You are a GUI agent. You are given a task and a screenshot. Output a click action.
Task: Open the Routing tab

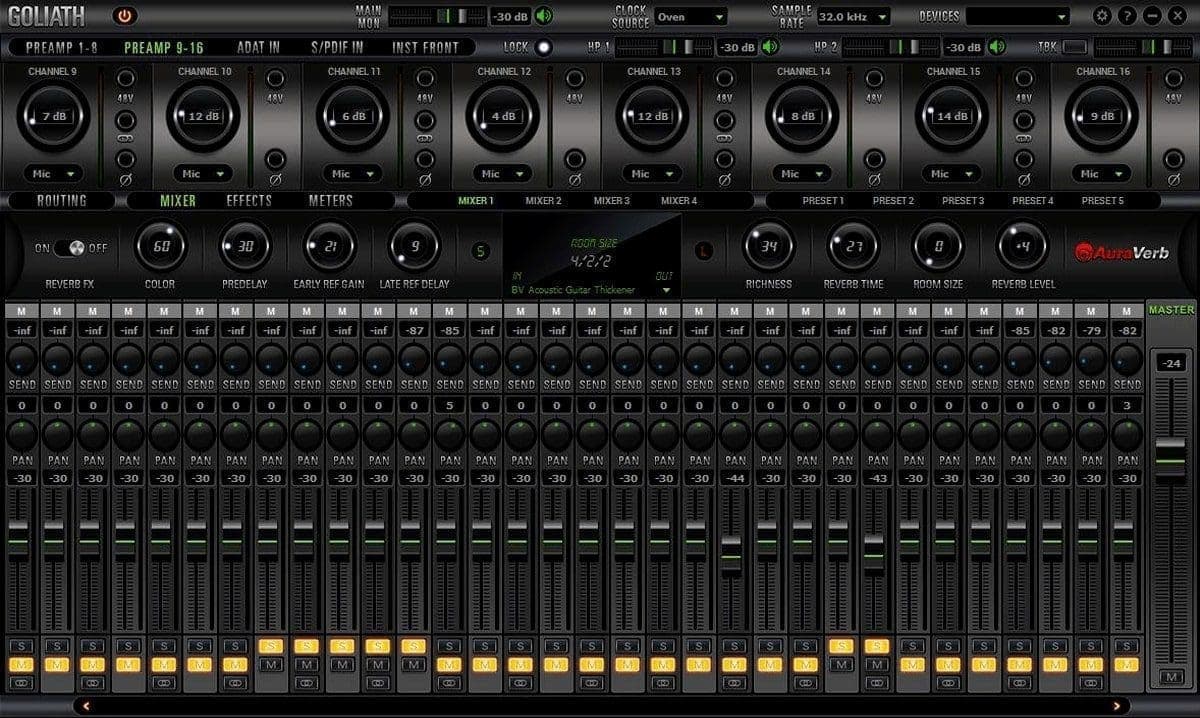pyautogui.click(x=62, y=200)
